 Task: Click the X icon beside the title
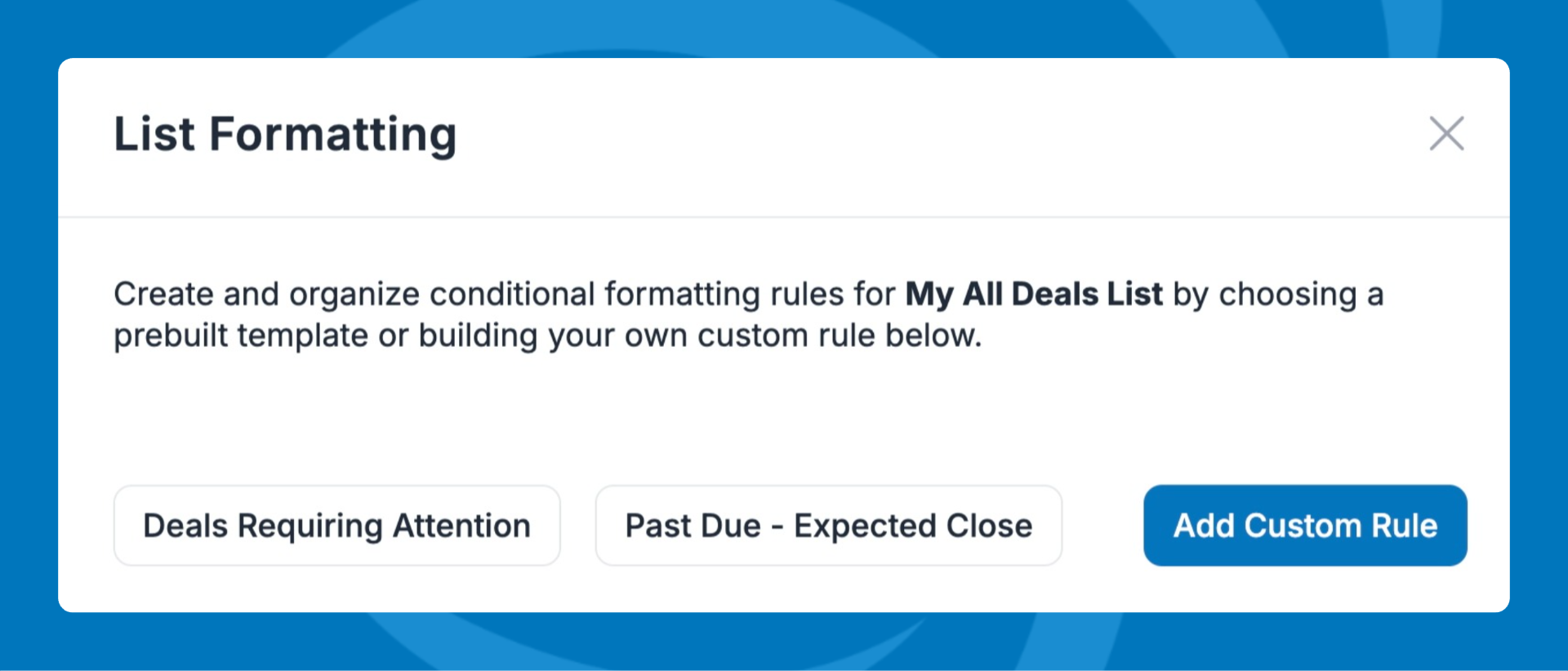1446,134
